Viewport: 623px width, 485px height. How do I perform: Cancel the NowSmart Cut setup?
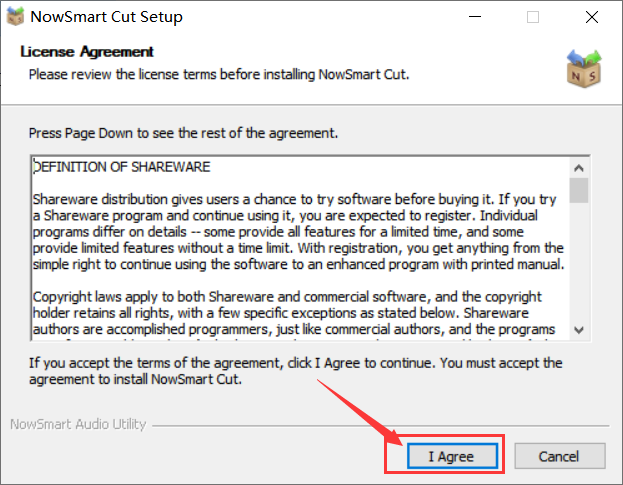coord(559,456)
